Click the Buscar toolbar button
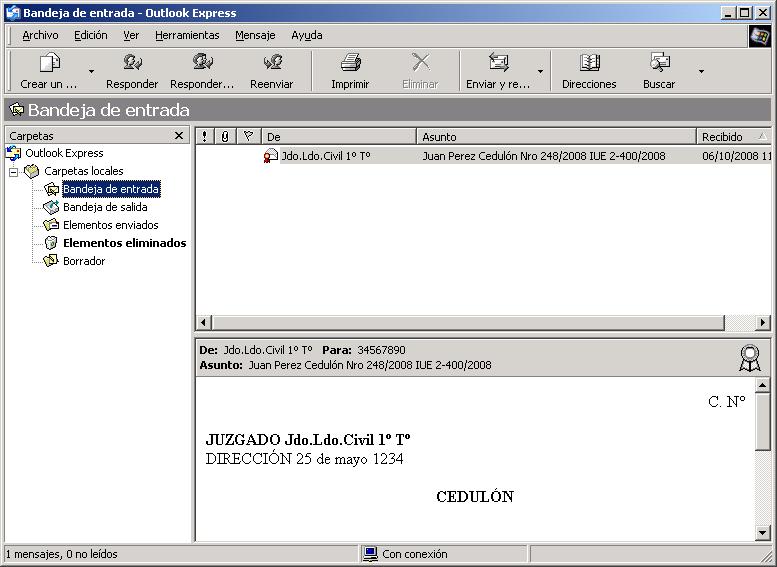The width and height of the screenshot is (777, 567). pos(659,71)
